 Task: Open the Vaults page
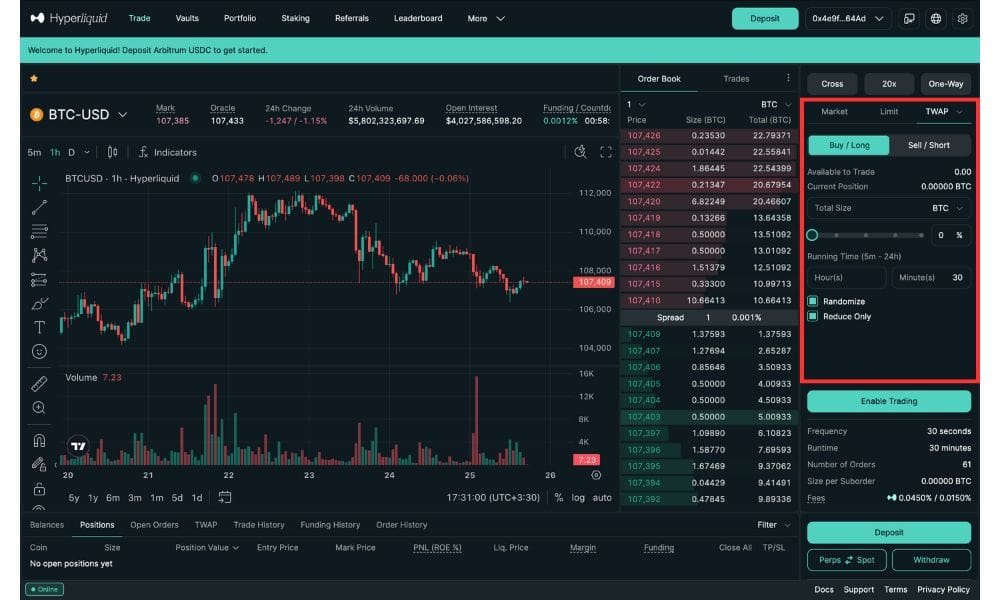pos(187,18)
